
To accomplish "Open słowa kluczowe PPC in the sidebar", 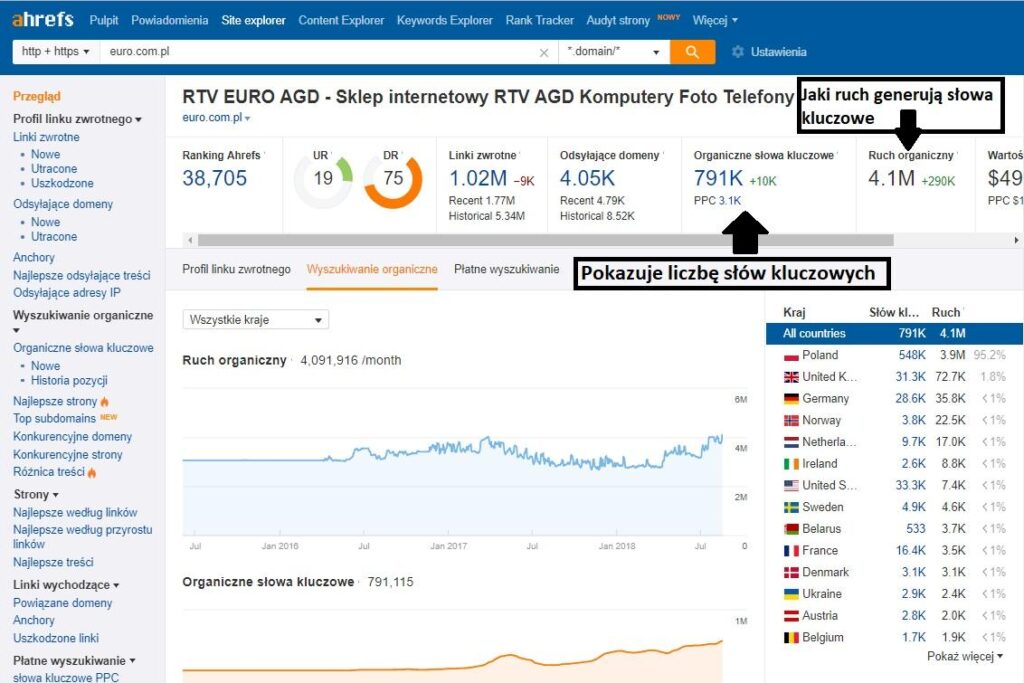I will (66, 677).
